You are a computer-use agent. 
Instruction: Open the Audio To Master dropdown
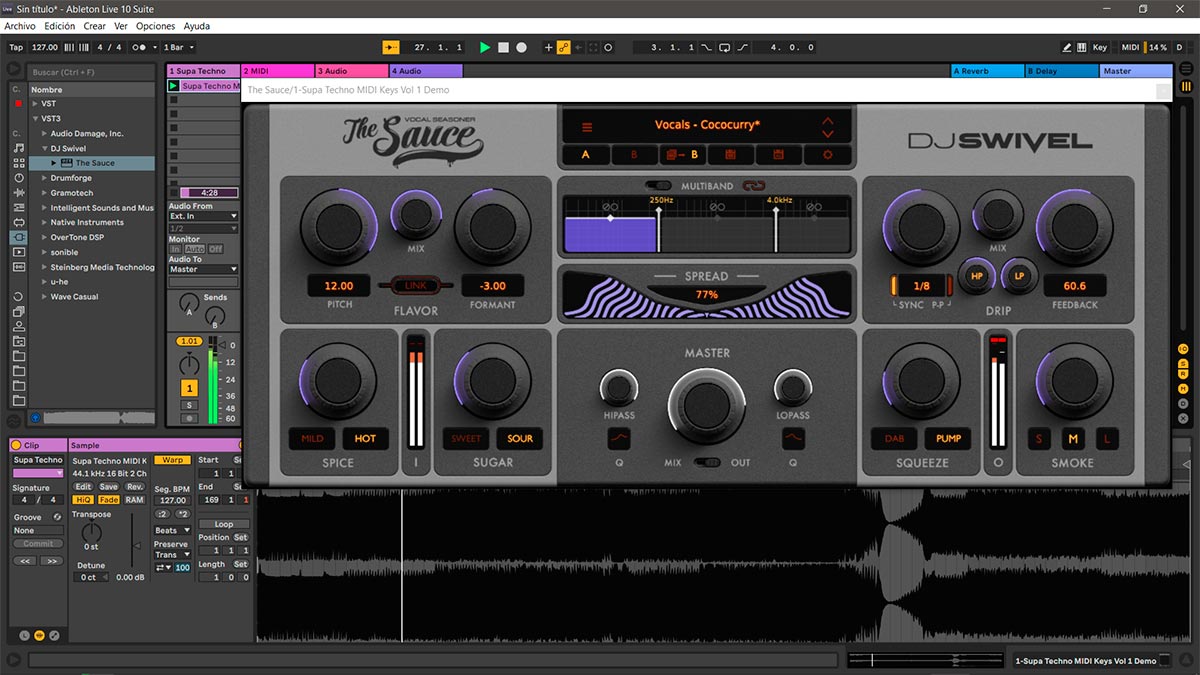tap(204, 269)
